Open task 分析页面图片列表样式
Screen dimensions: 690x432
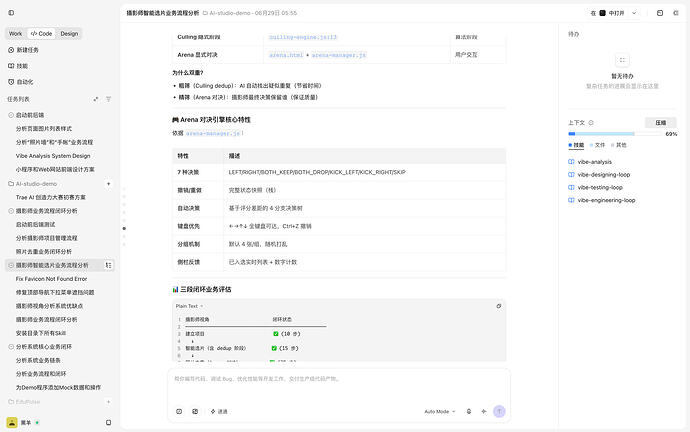[x=44, y=128]
